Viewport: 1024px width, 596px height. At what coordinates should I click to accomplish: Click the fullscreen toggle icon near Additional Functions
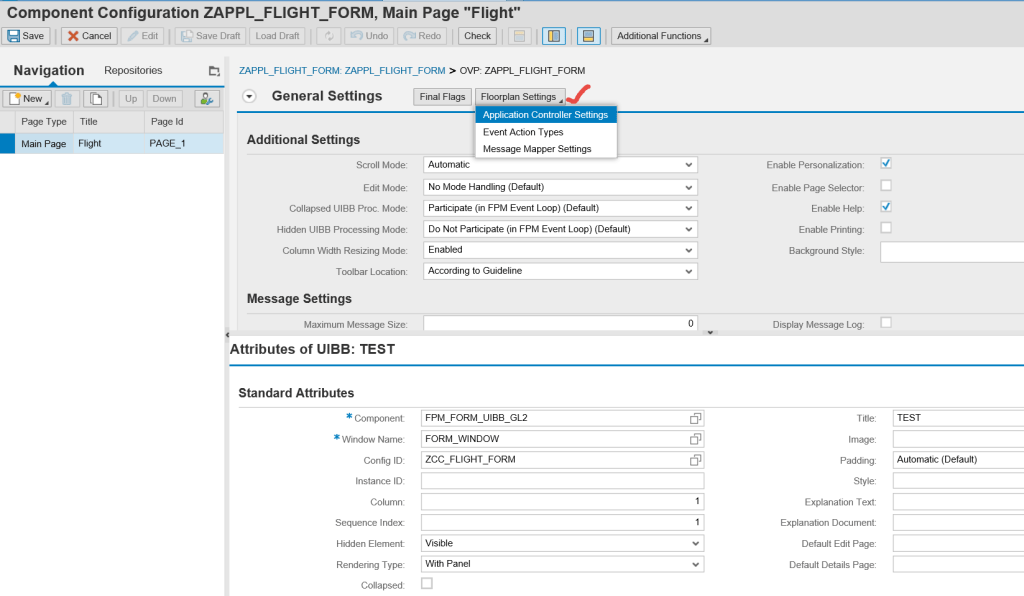[588, 35]
